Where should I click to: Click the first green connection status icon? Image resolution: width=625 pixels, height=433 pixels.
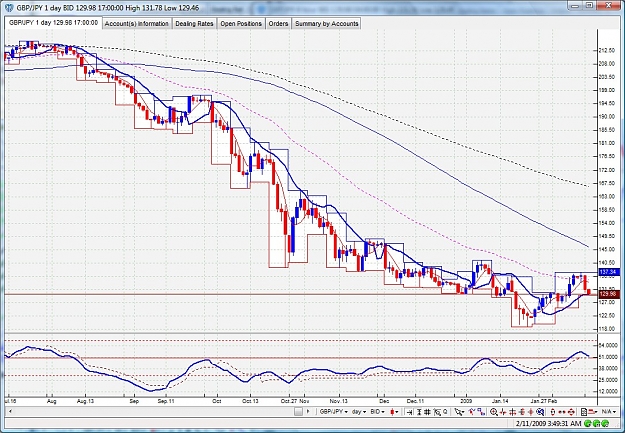click(x=587, y=423)
